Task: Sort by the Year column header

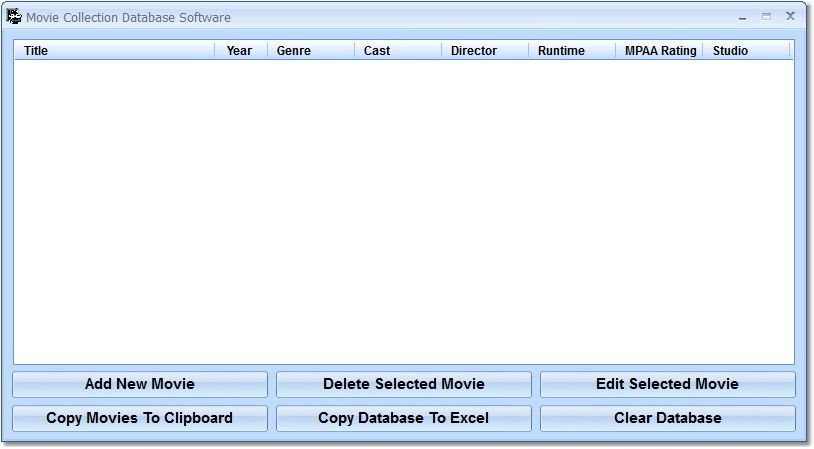Action: 241,50
